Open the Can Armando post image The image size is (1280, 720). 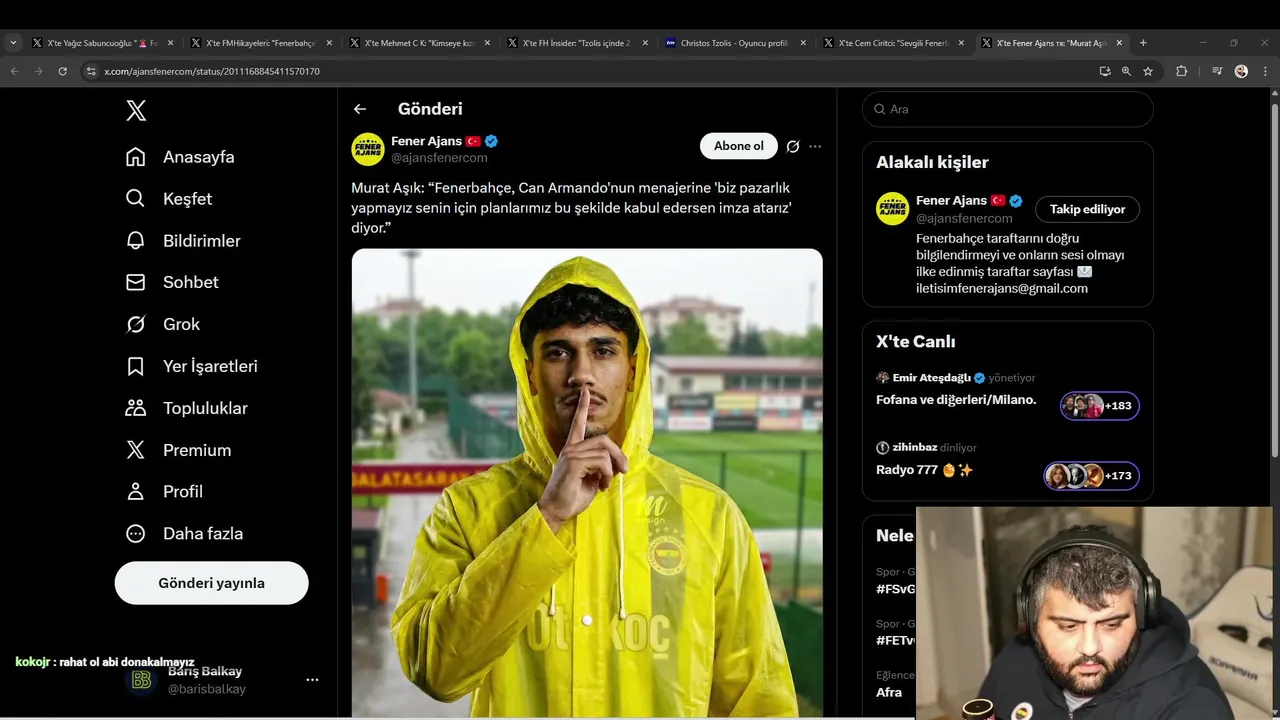click(x=587, y=483)
